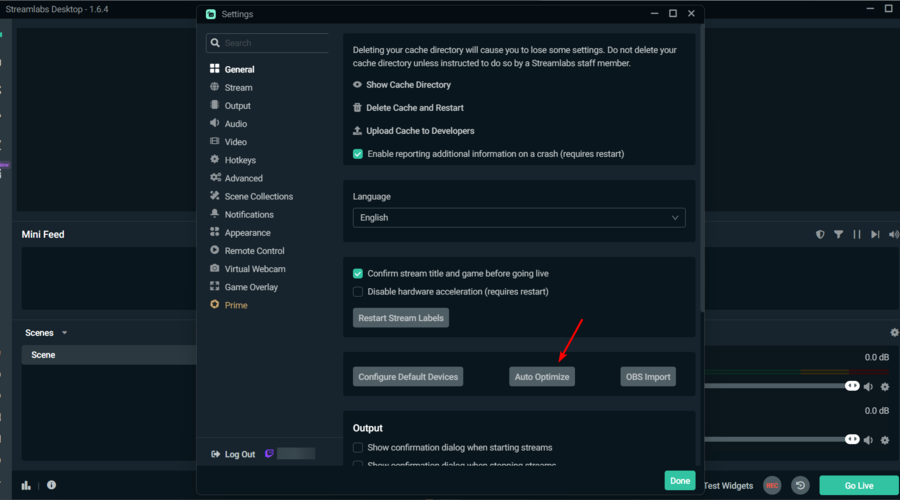Click the Appearance icon in sidebar
This screenshot has width=900, height=500.
coord(215,232)
